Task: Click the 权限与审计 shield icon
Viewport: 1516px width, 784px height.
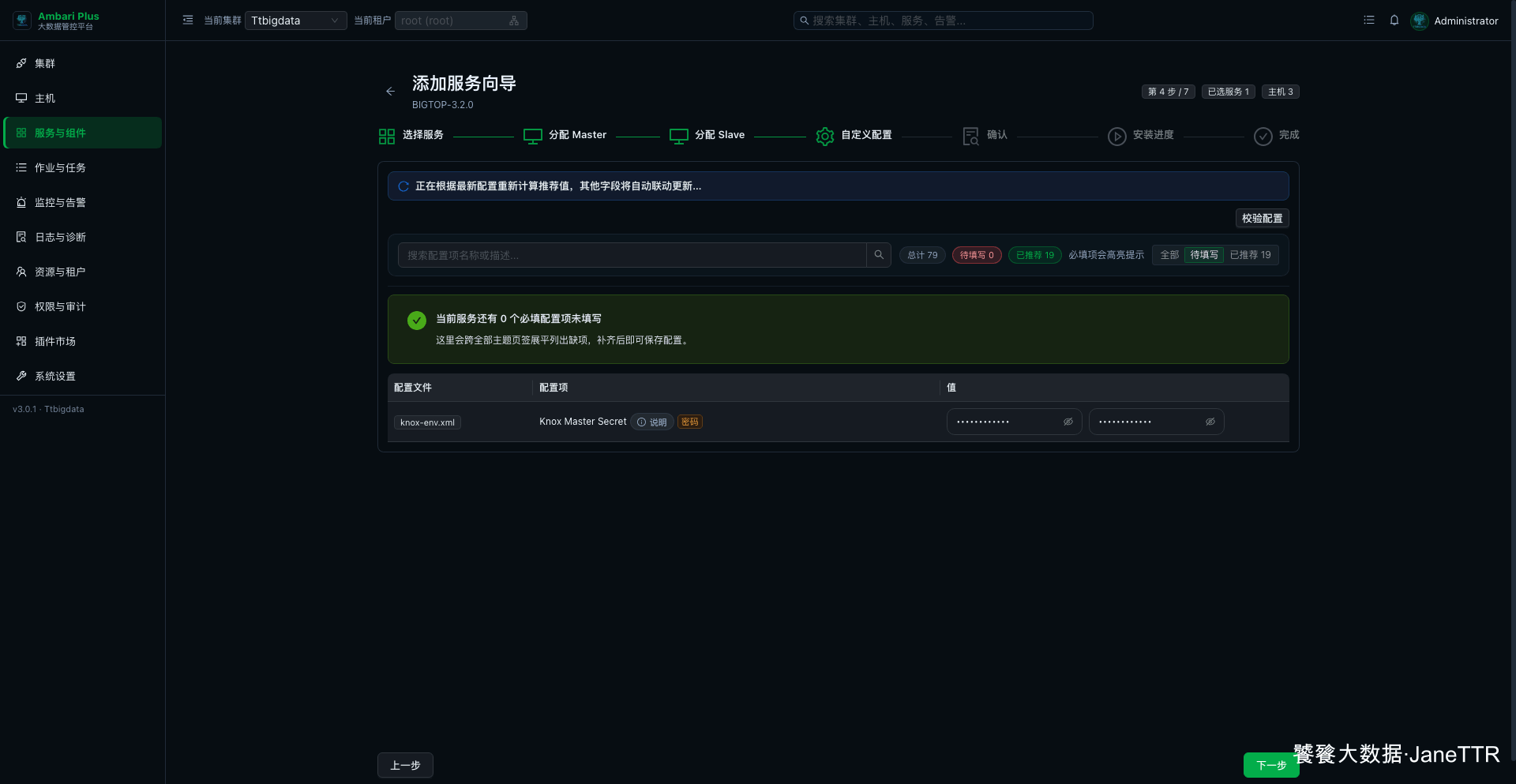Action: pyautogui.click(x=21, y=306)
